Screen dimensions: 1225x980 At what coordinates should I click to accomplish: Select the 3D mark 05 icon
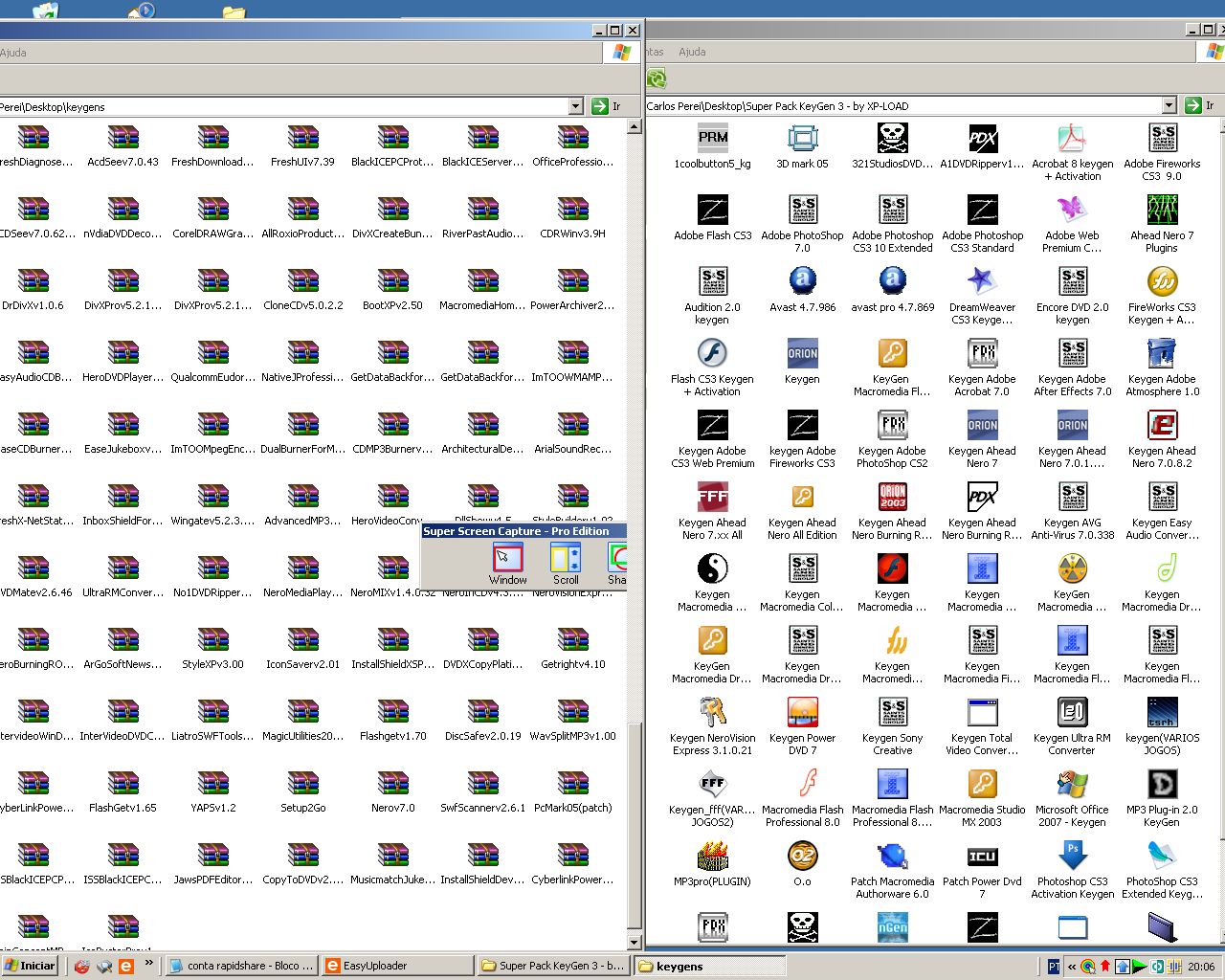tap(803, 138)
